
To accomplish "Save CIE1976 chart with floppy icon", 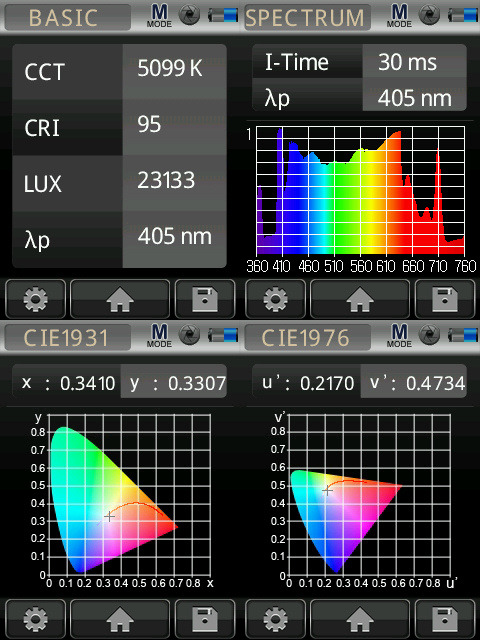I will pyautogui.click(x=445, y=619).
